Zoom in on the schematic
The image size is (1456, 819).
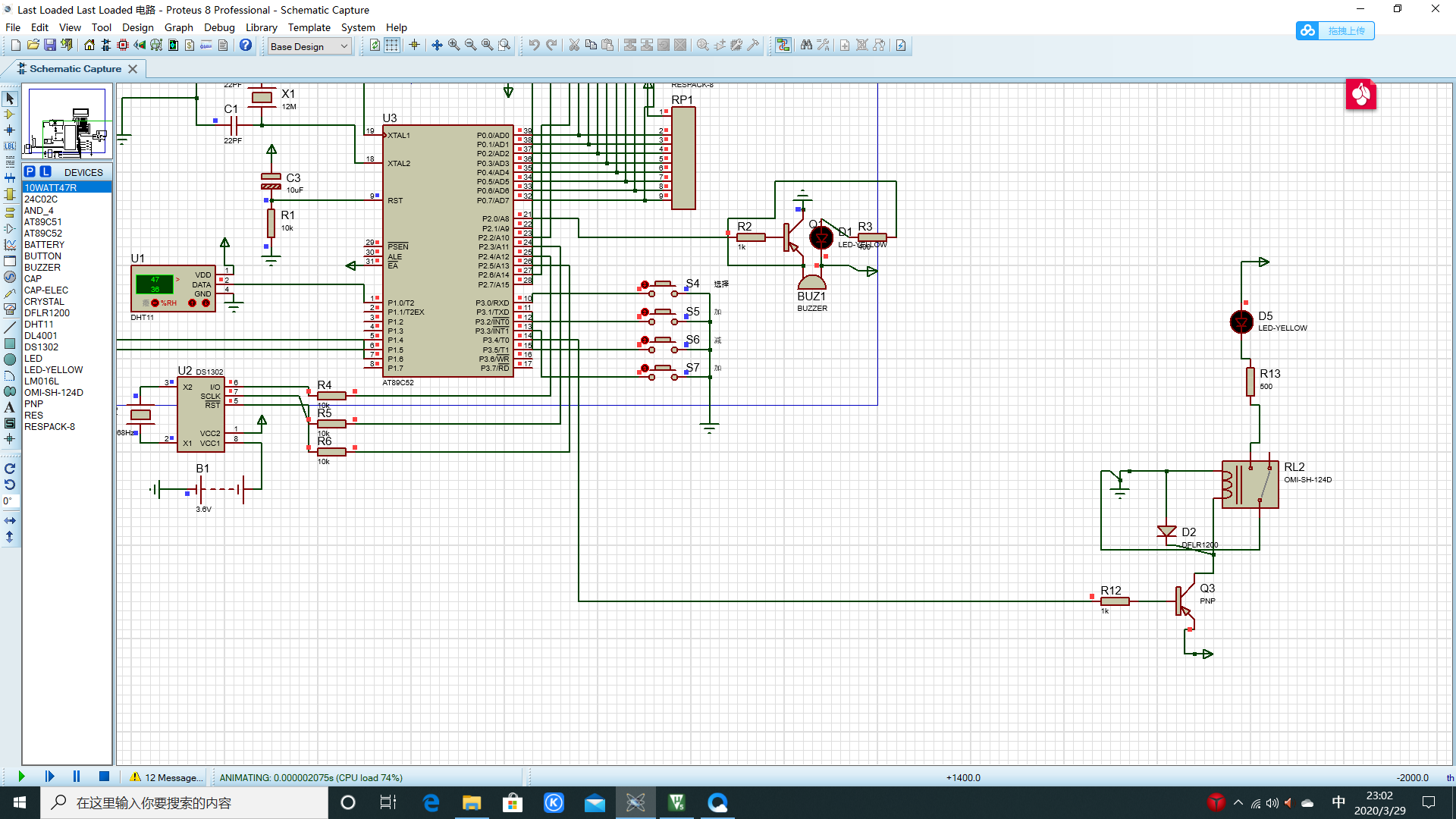click(x=453, y=45)
